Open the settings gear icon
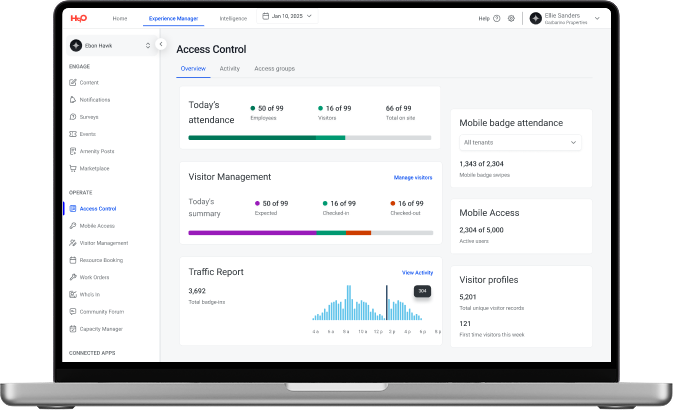Screen dimensions: 673x414 (511, 18)
